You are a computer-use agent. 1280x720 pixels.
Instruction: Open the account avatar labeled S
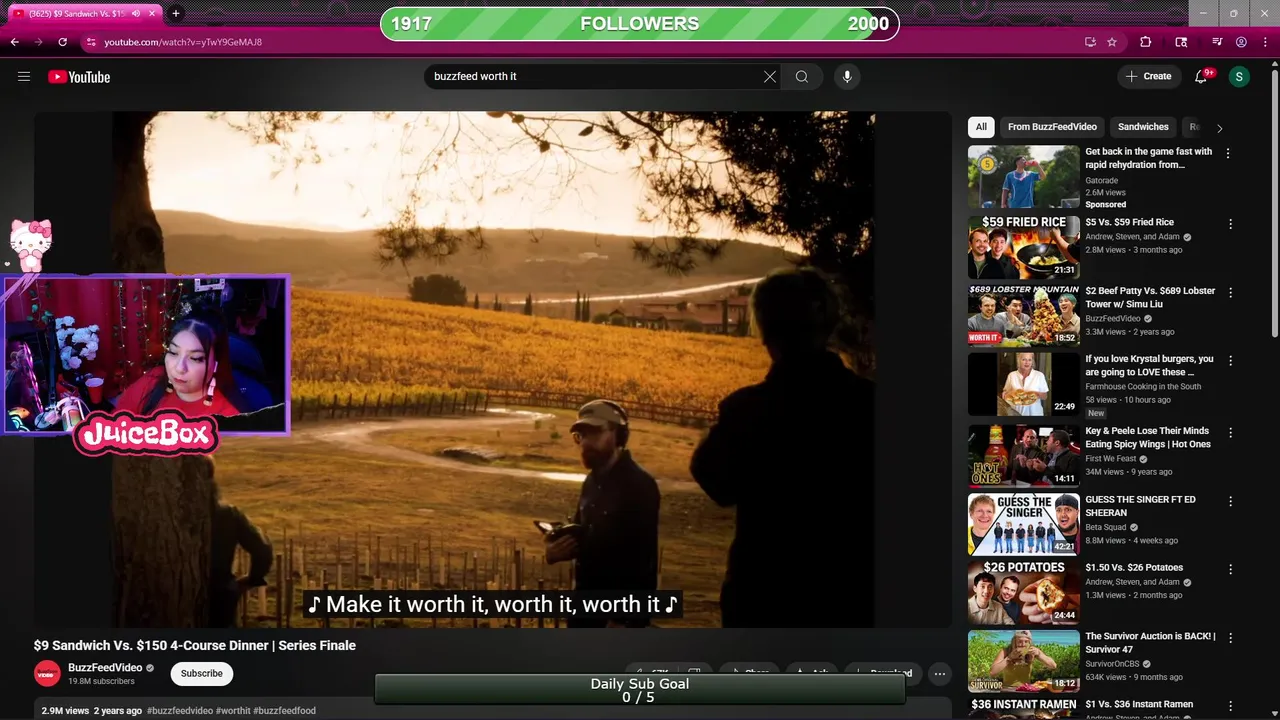[1239, 76]
